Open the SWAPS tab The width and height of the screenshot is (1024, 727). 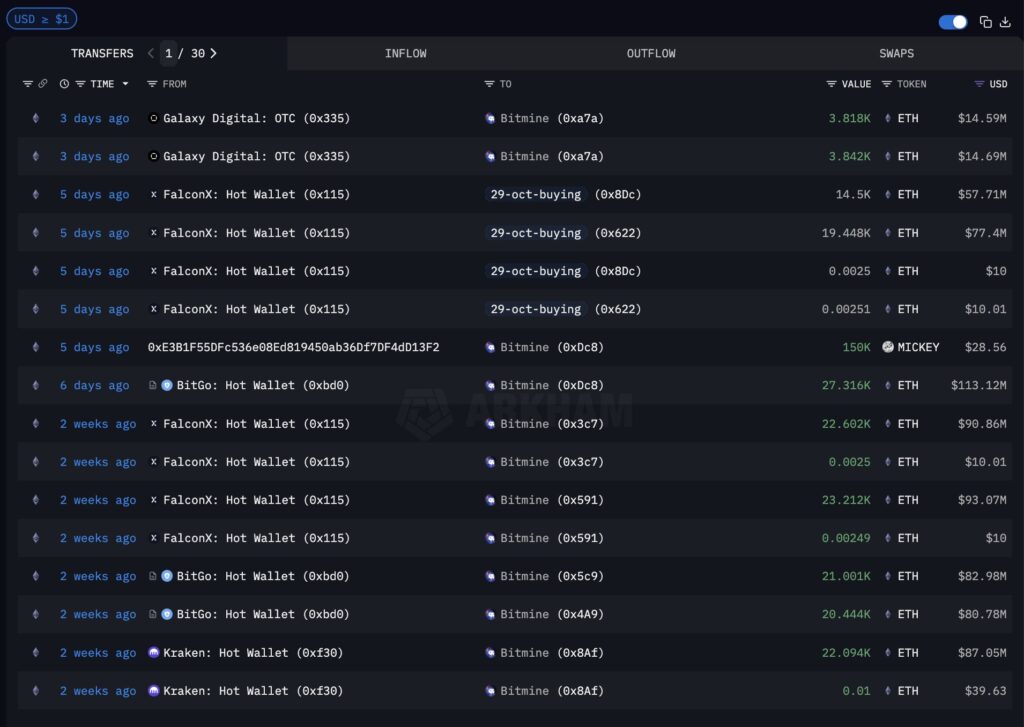[896, 53]
